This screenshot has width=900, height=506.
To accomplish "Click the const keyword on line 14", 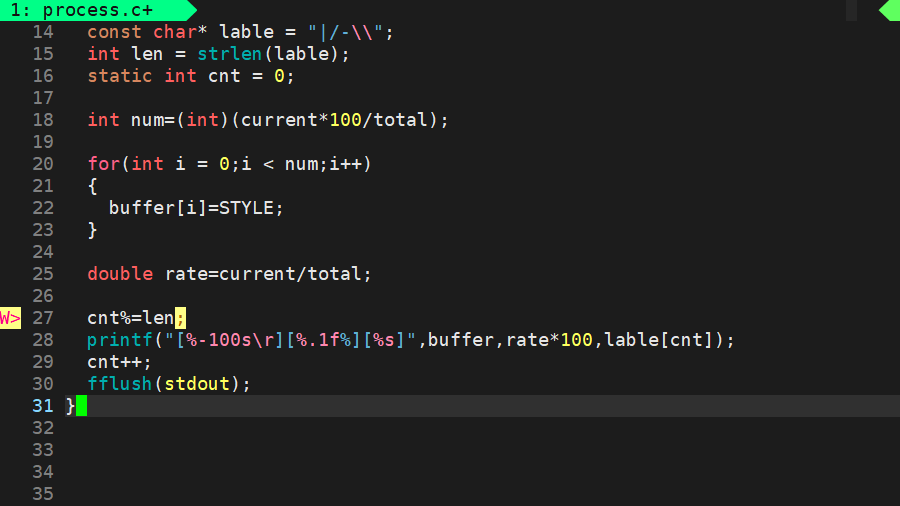I will pos(114,32).
